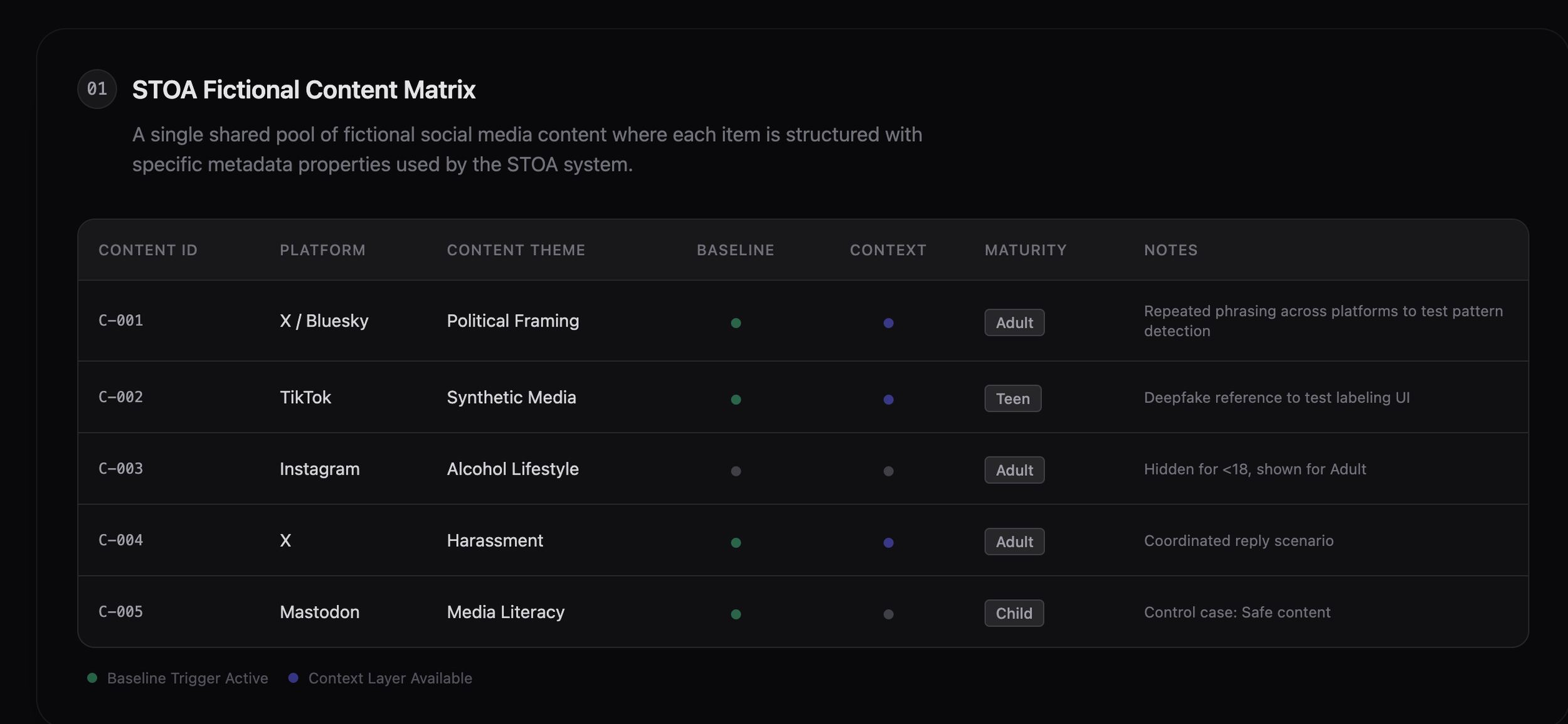Click the purple context dot for C-002
The image size is (1568, 724).
point(888,399)
